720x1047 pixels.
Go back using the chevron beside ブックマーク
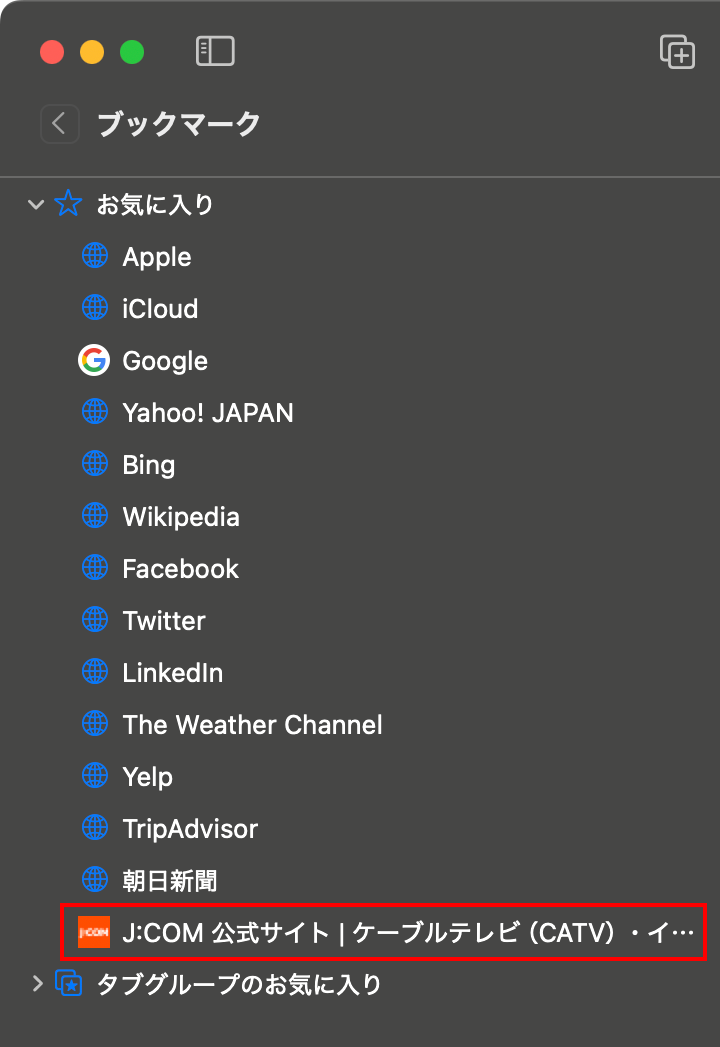point(59,124)
